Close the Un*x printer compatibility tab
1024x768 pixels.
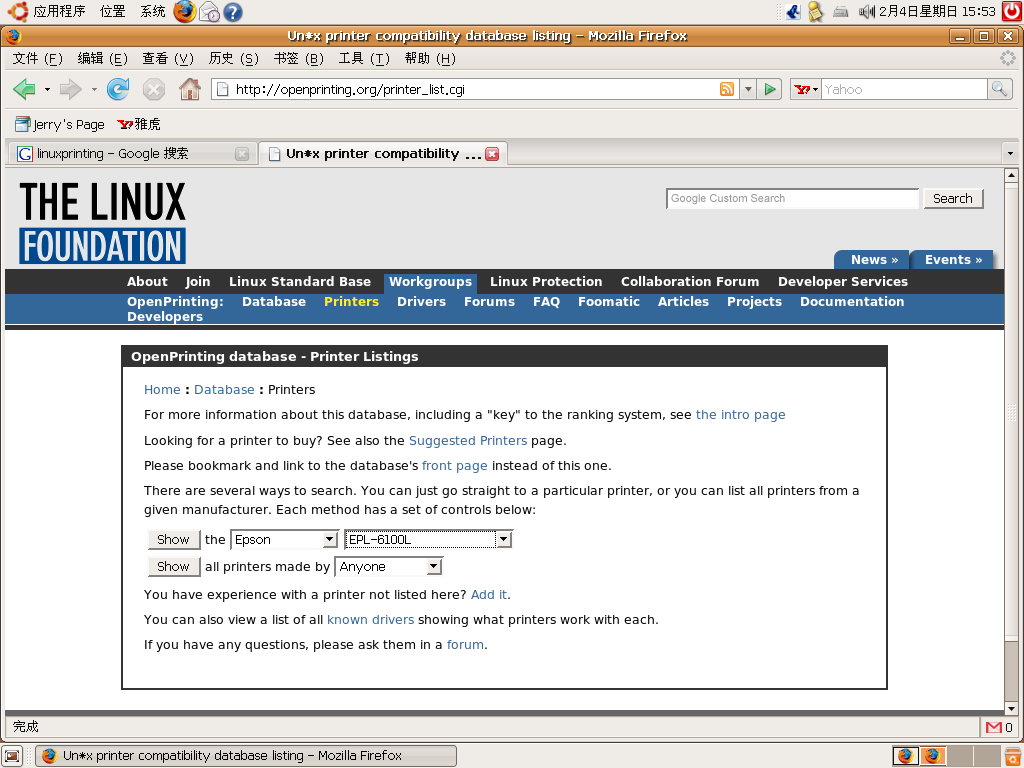(x=492, y=154)
